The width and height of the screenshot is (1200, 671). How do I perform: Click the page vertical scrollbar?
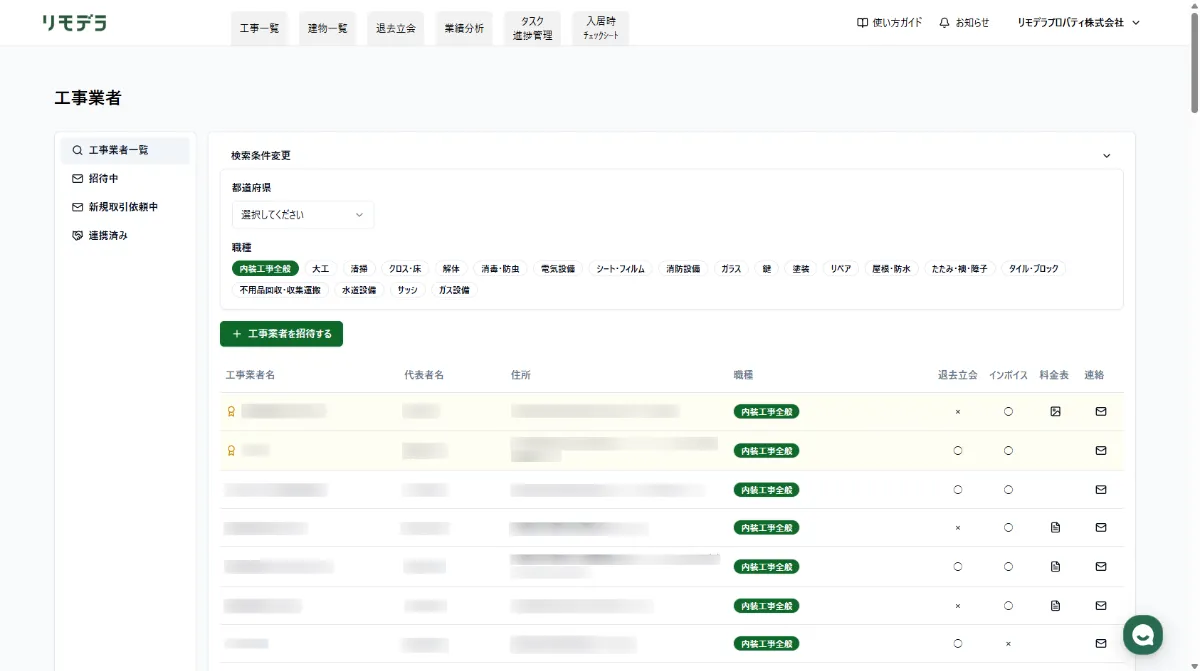1194,60
